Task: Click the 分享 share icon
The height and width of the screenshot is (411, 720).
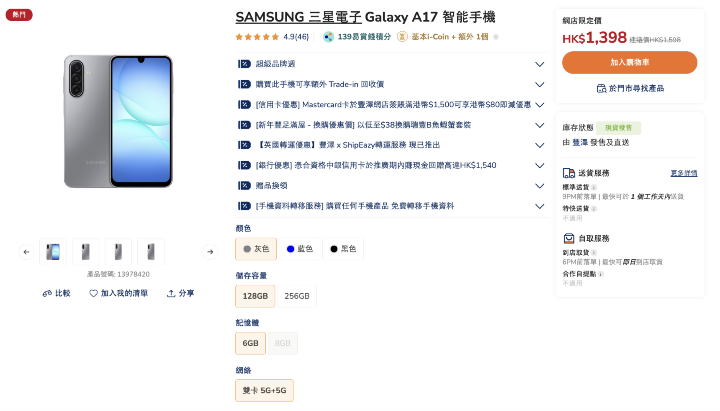Action: 171,293
